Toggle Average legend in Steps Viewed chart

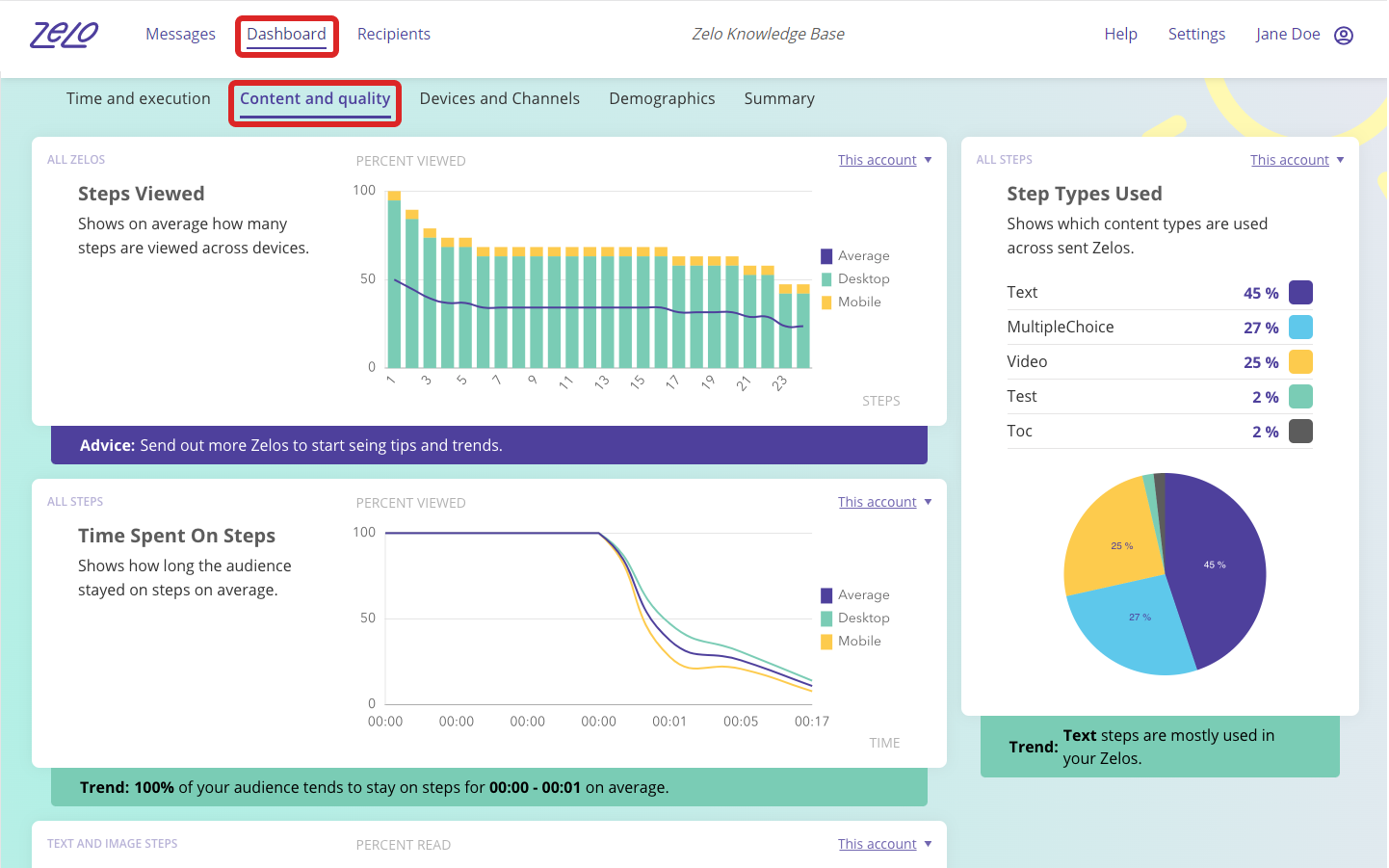[x=855, y=256]
